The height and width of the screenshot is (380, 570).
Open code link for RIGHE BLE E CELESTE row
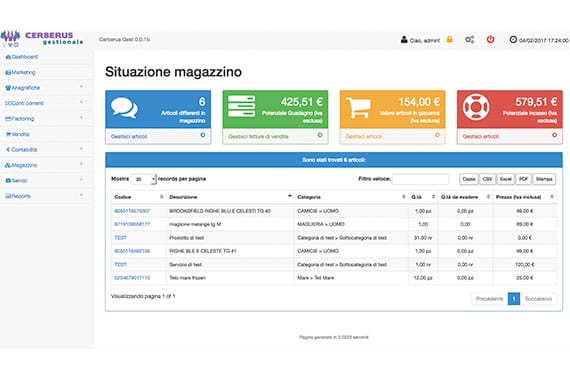point(132,251)
